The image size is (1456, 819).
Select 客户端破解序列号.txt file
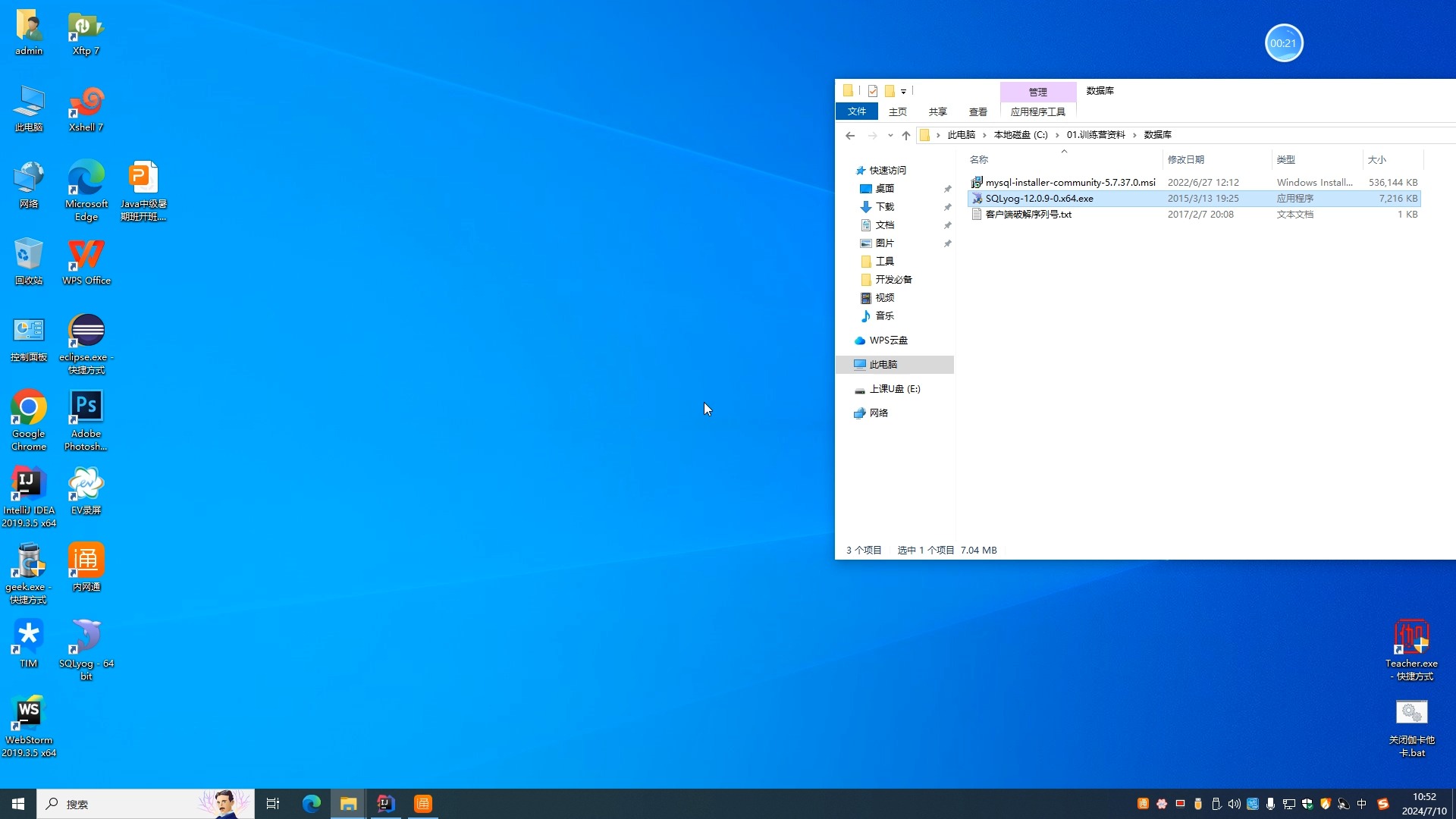pos(1194,215)
